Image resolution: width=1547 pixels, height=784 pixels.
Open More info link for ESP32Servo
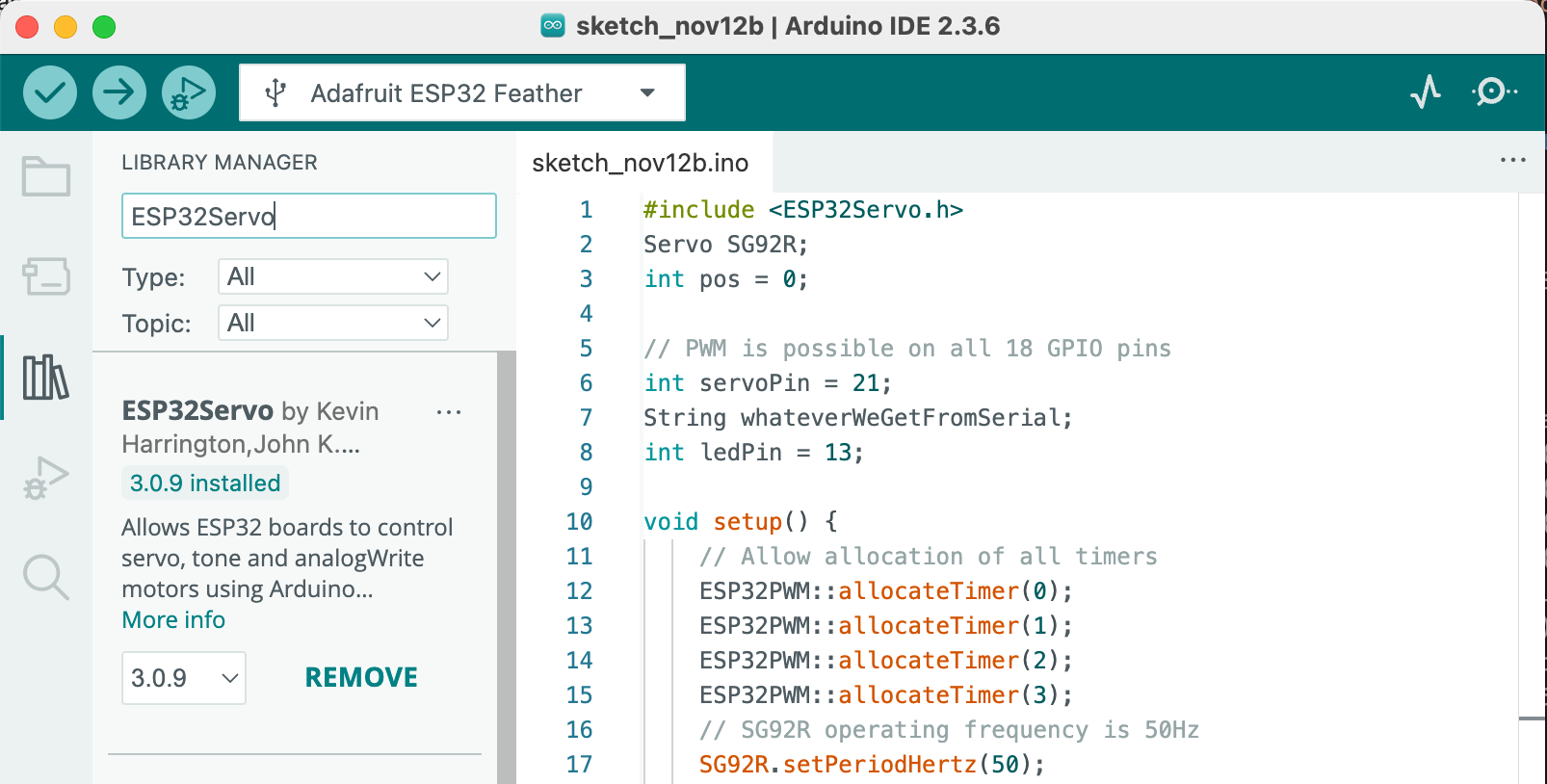click(x=173, y=620)
